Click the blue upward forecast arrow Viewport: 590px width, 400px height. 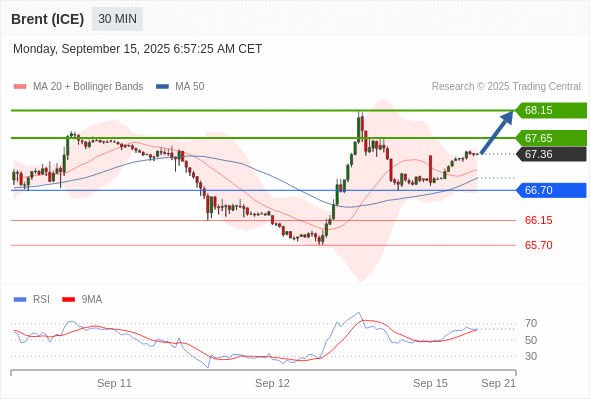[497, 132]
